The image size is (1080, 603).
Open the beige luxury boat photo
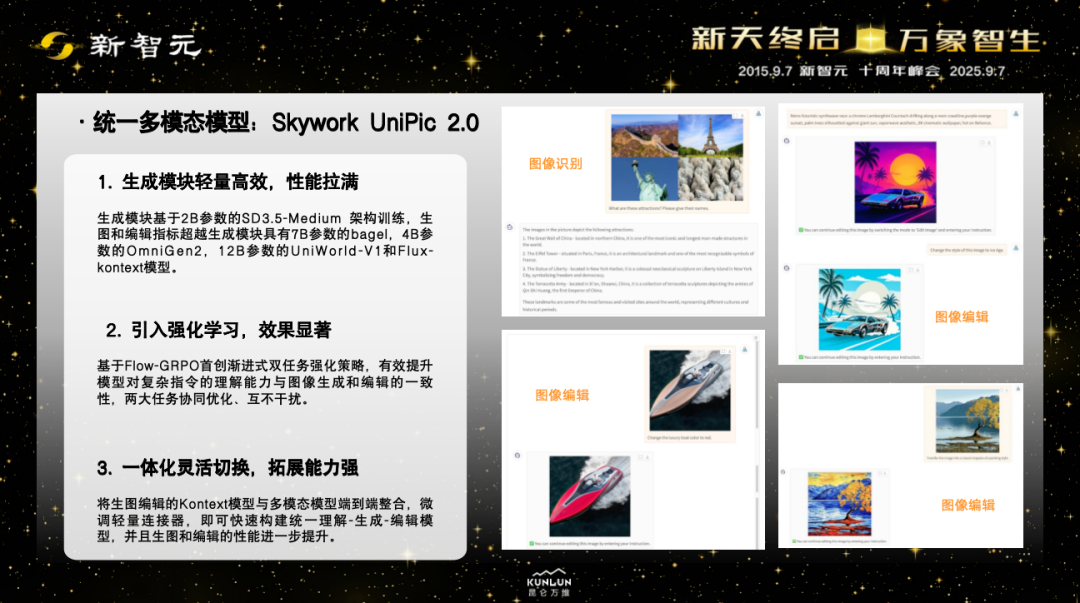pyautogui.click(x=689, y=391)
